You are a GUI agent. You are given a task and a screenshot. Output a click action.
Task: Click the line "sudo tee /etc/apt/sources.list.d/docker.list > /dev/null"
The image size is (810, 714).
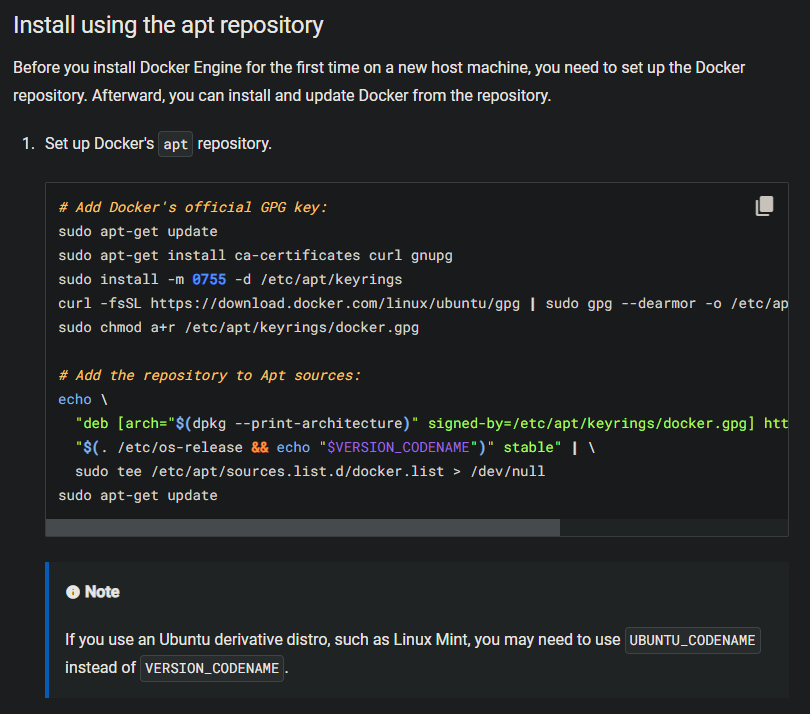tap(310, 471)
